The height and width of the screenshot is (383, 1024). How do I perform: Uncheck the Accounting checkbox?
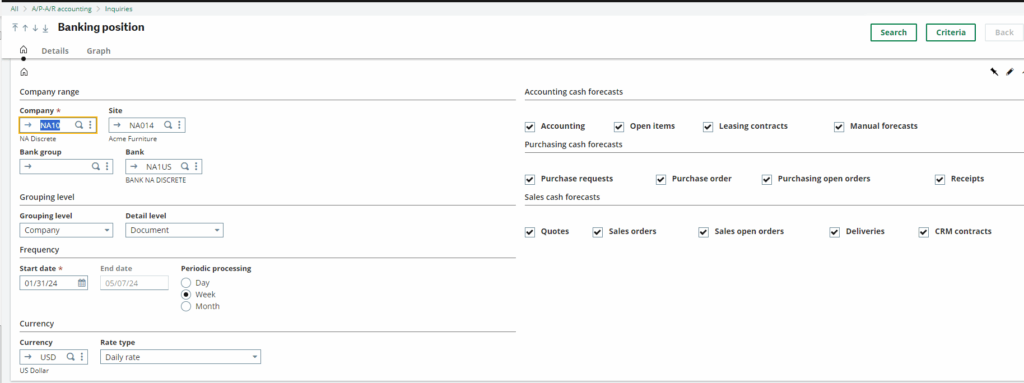(x=530, y=127)
